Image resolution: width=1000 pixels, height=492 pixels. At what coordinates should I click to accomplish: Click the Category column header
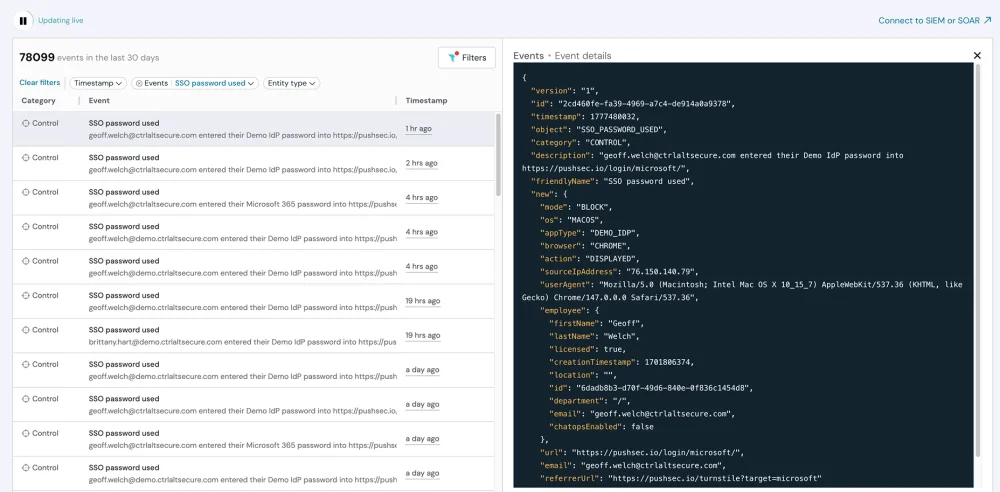(38, 100)
